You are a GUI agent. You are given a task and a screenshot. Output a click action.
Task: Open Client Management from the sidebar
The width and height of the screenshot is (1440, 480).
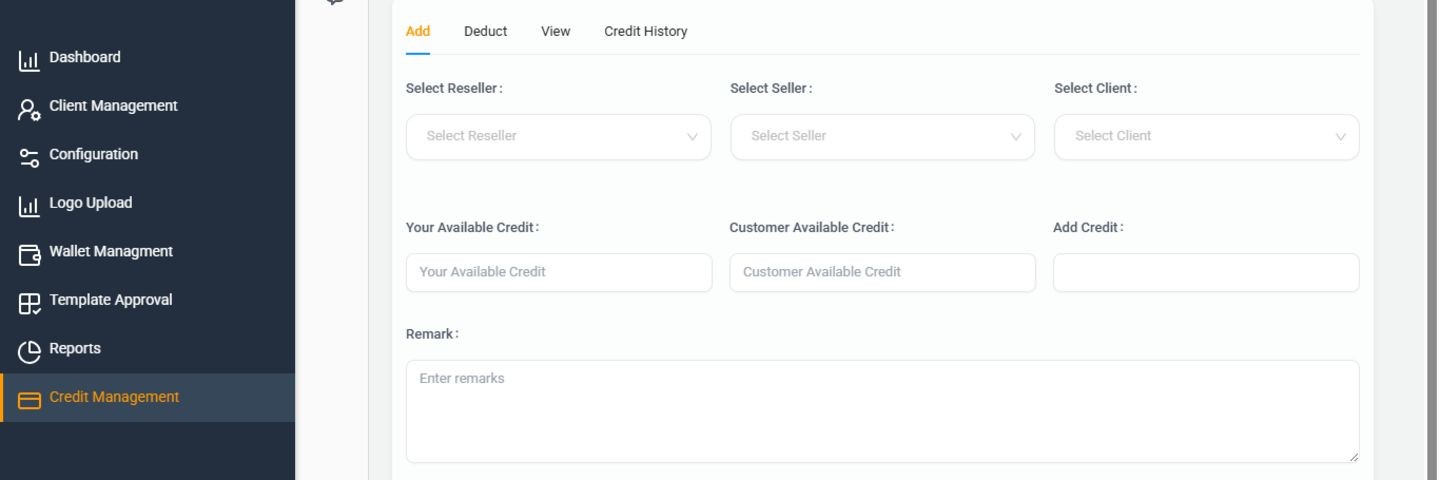[x=113, y=106]
